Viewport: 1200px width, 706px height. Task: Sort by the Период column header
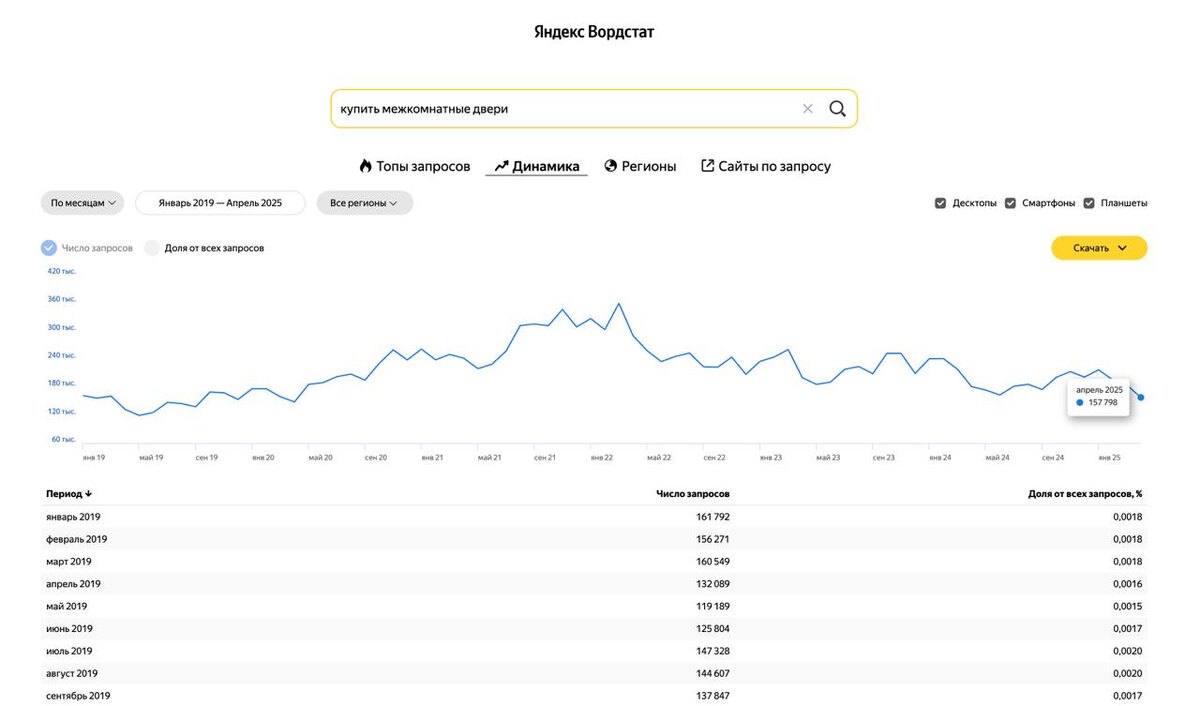(x=69, y=494)
